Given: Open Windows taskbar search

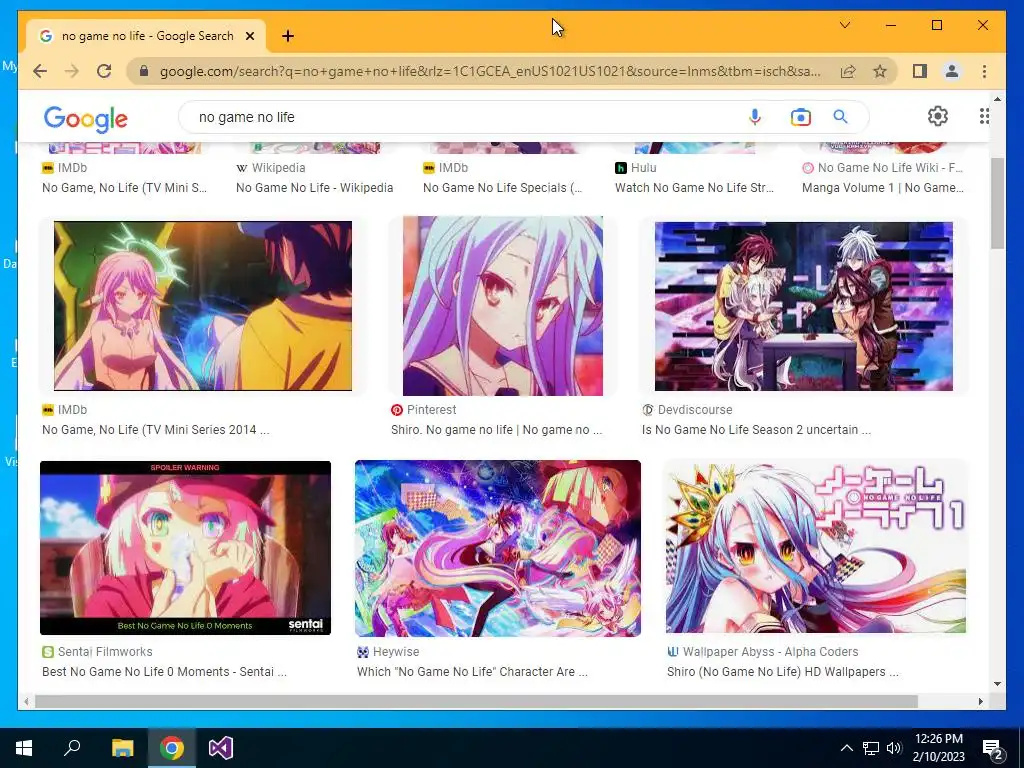Looking at the screenshot, I should point(72,748).
